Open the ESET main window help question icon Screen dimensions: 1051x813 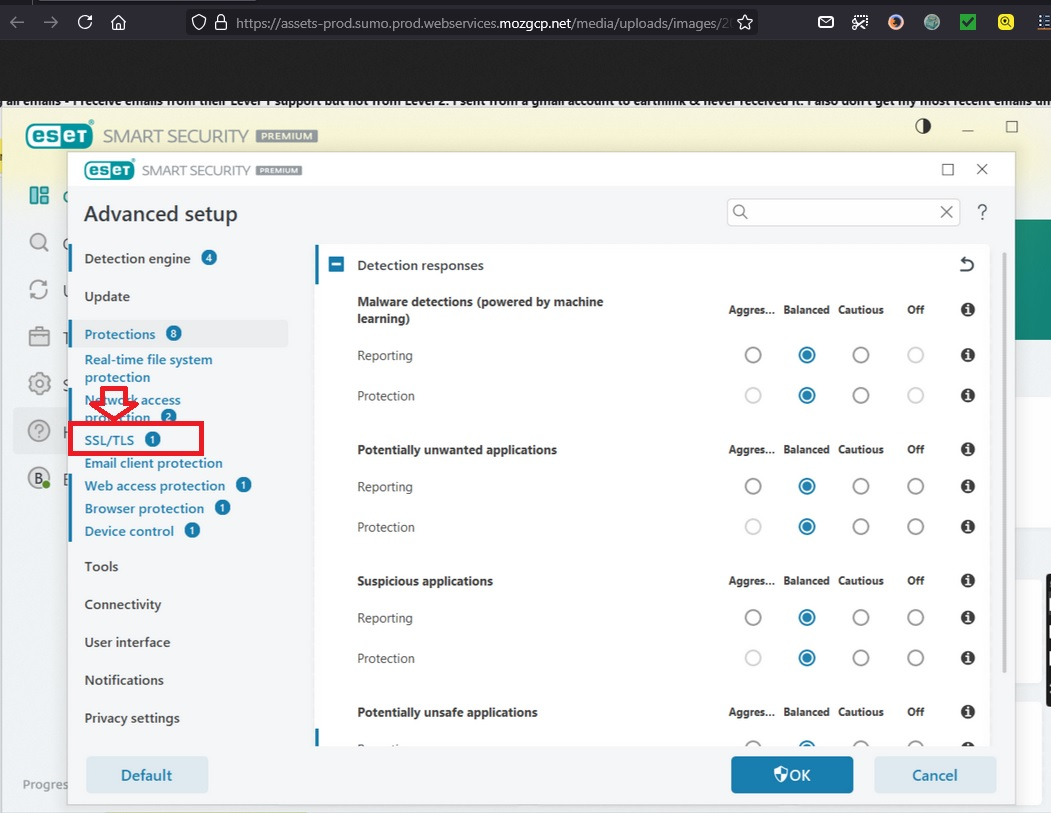click(39, 430)
